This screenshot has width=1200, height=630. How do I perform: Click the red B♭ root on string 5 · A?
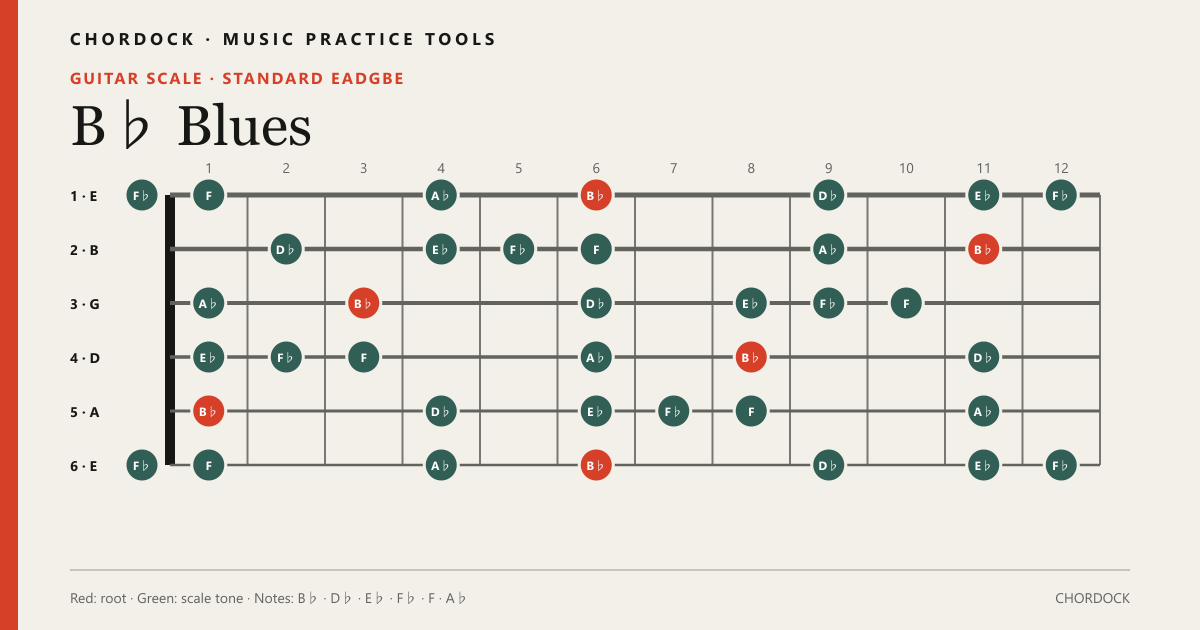209,411
